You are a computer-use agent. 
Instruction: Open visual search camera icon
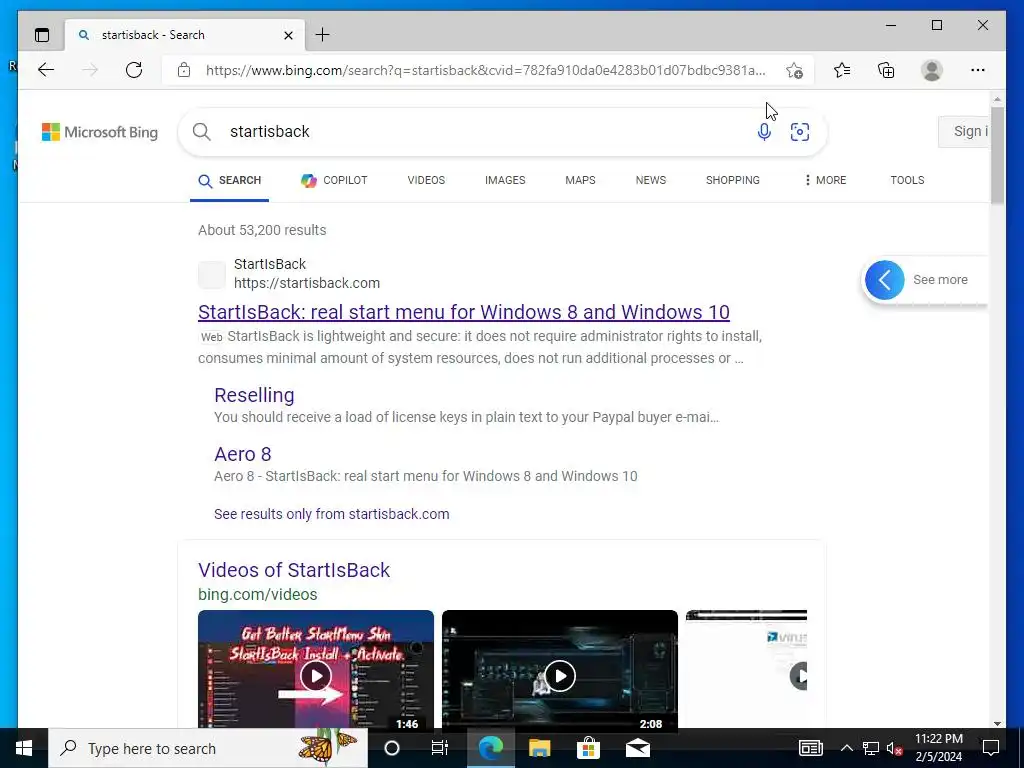point(800,132)
